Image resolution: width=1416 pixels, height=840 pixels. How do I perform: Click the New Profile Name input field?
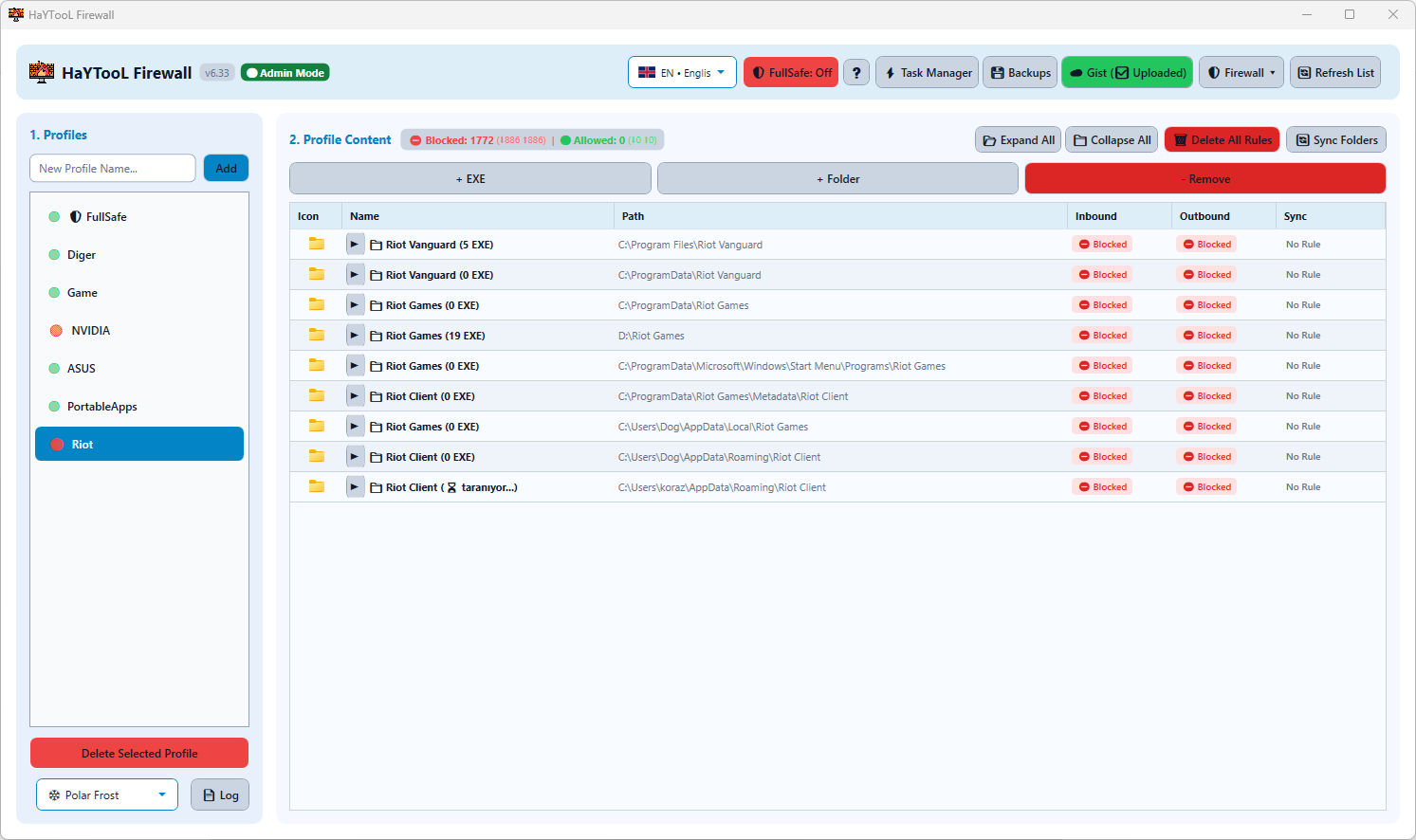113,169
